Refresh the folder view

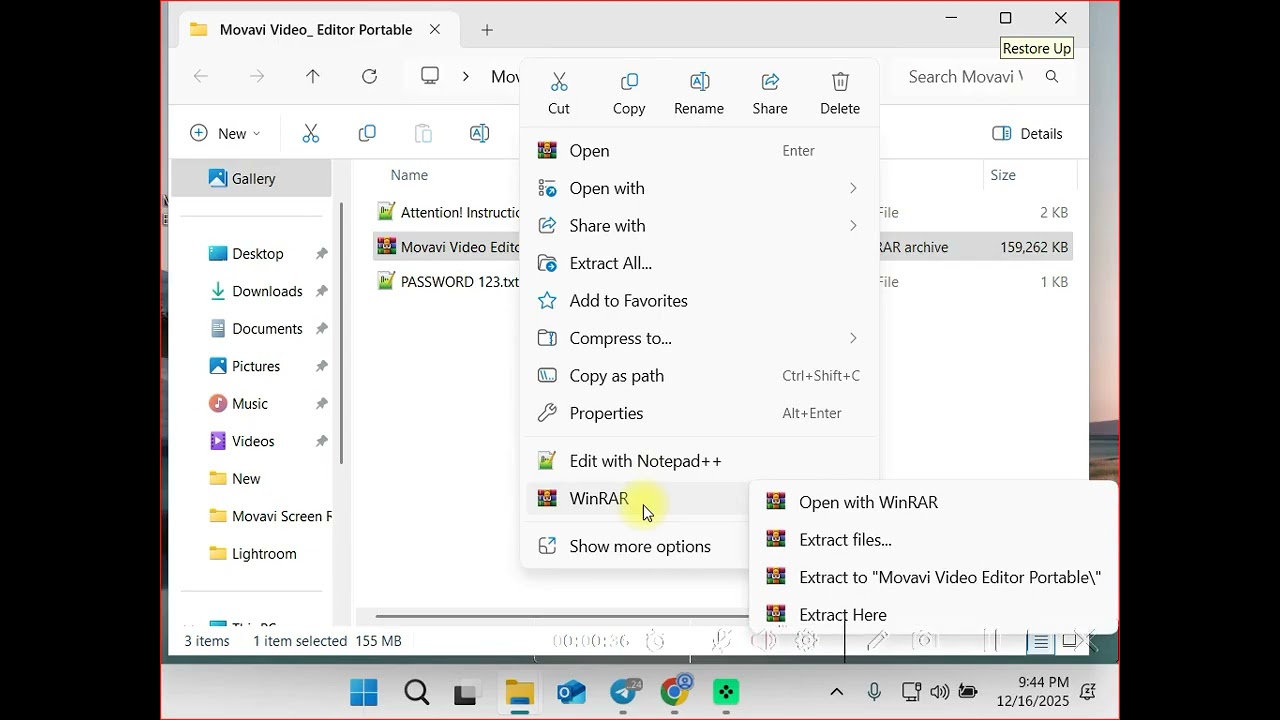pos(369,76)
